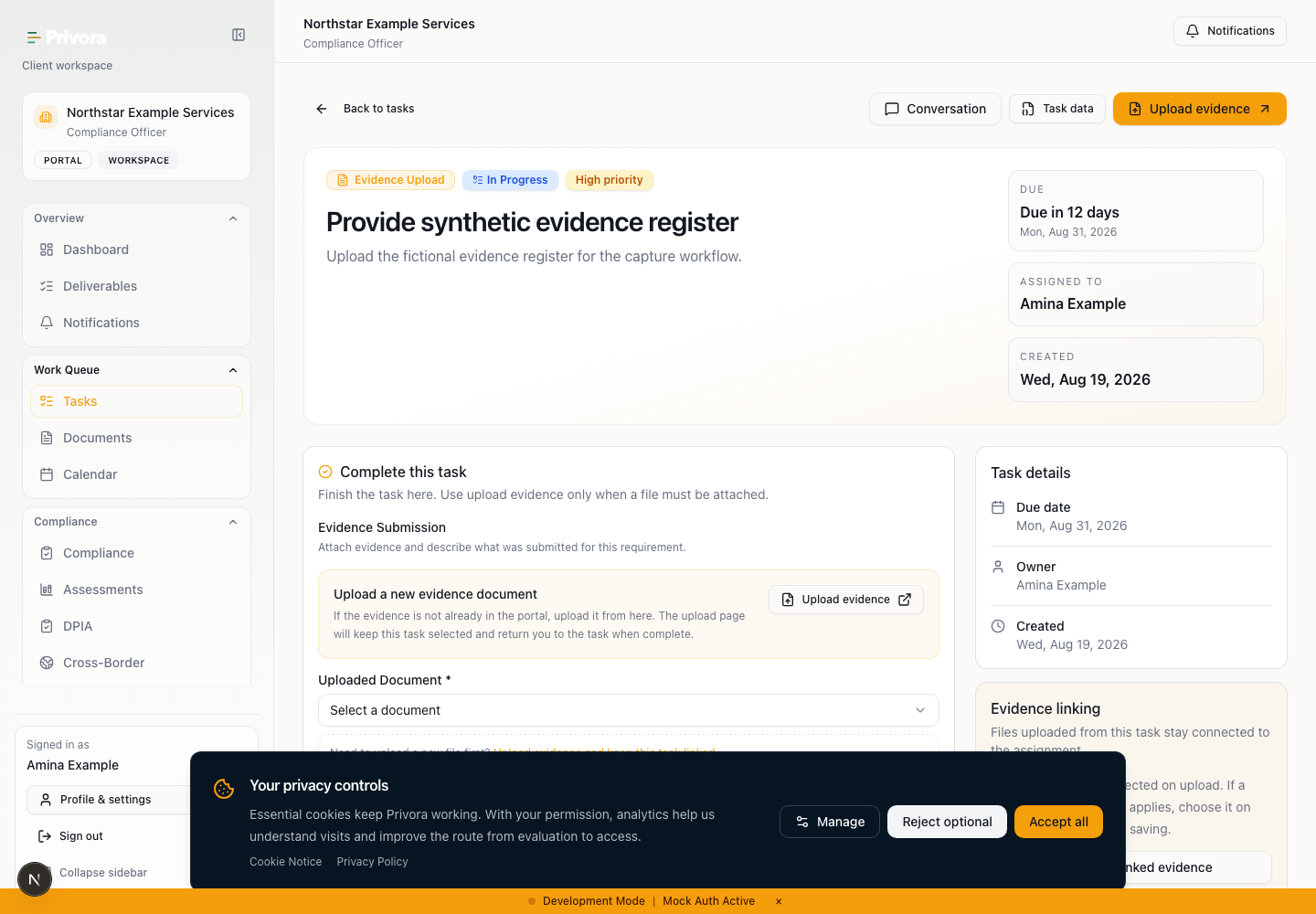The image size is (1316, 914).
Task: Click calendar icon beside Due date
Action: (x=998, y=507)
